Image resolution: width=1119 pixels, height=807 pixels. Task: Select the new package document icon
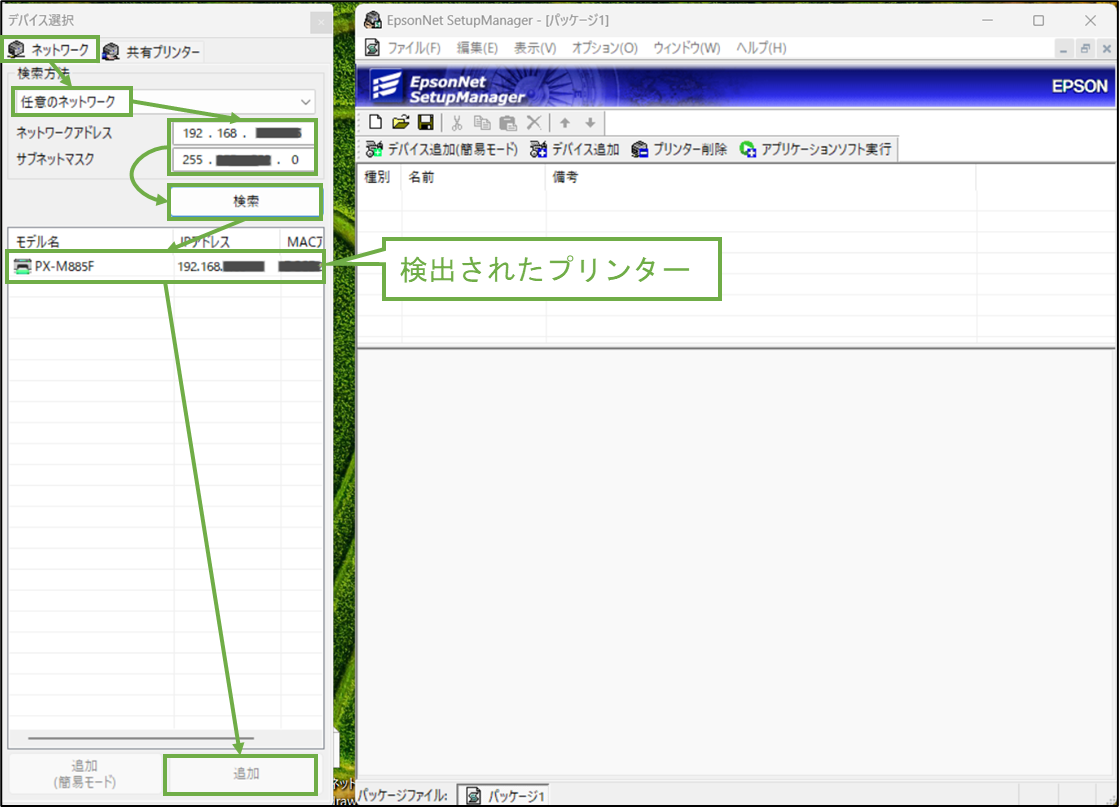375,122
